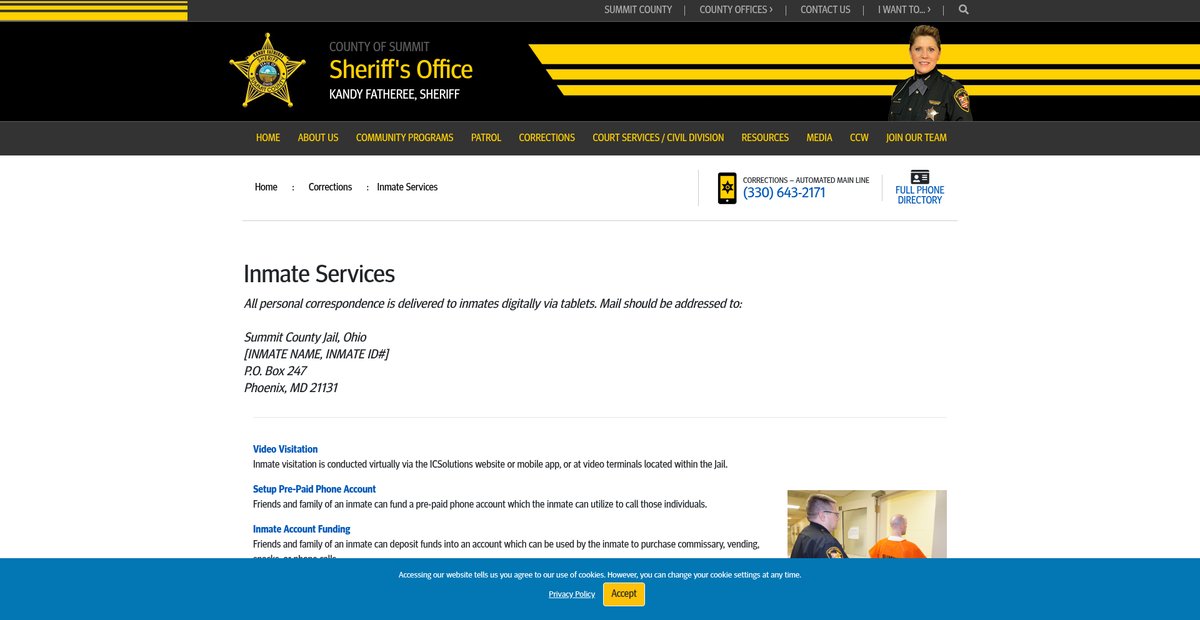Click the Sheriff's Office title text
The width and height of the screenshot is (1200, 620).
pyautogui.click(x=401, y=69)
